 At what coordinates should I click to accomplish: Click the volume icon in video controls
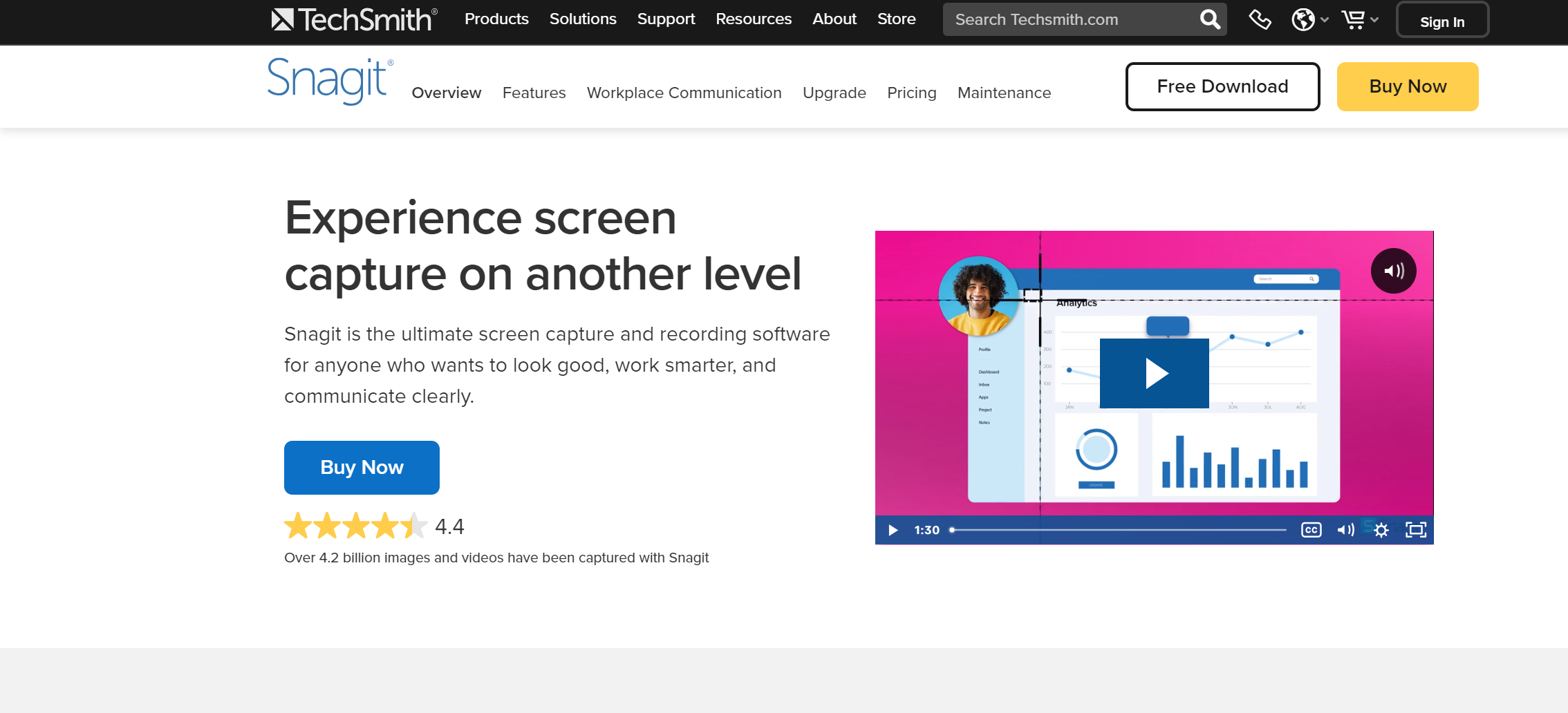coord(1345,530)
